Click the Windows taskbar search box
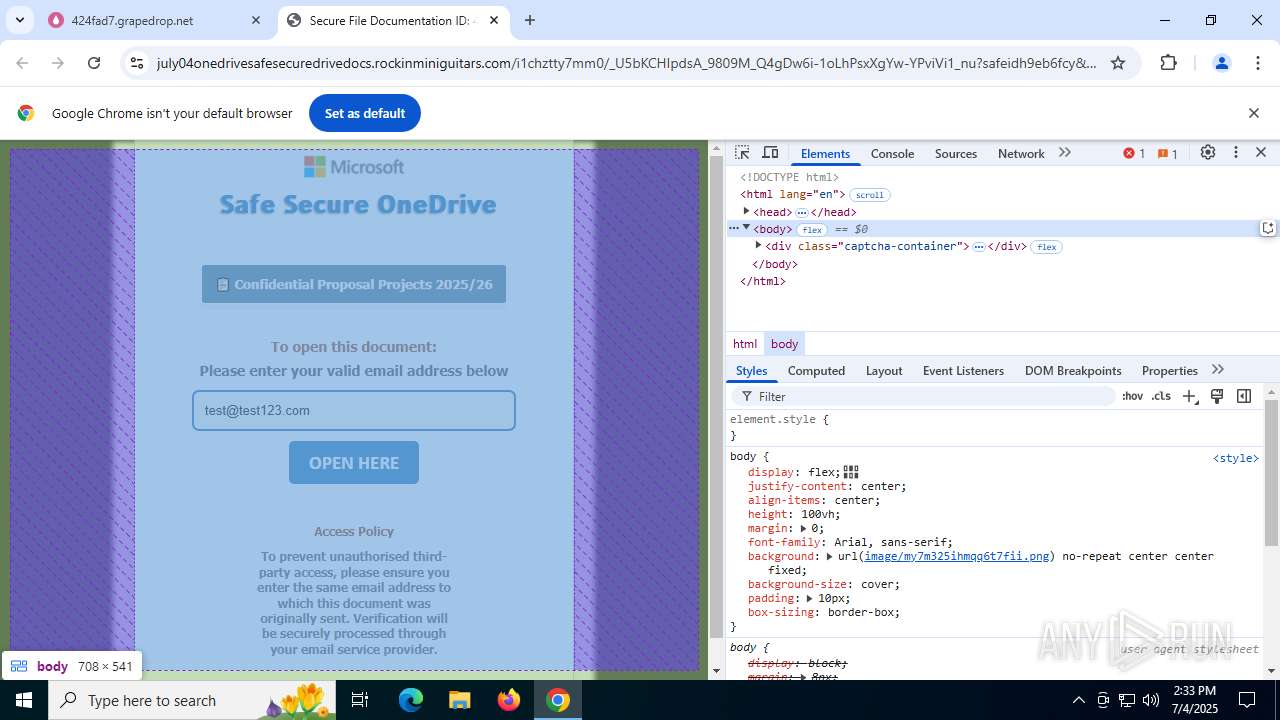This screenshot has width=1280, height=720. [x=193, y=700]
